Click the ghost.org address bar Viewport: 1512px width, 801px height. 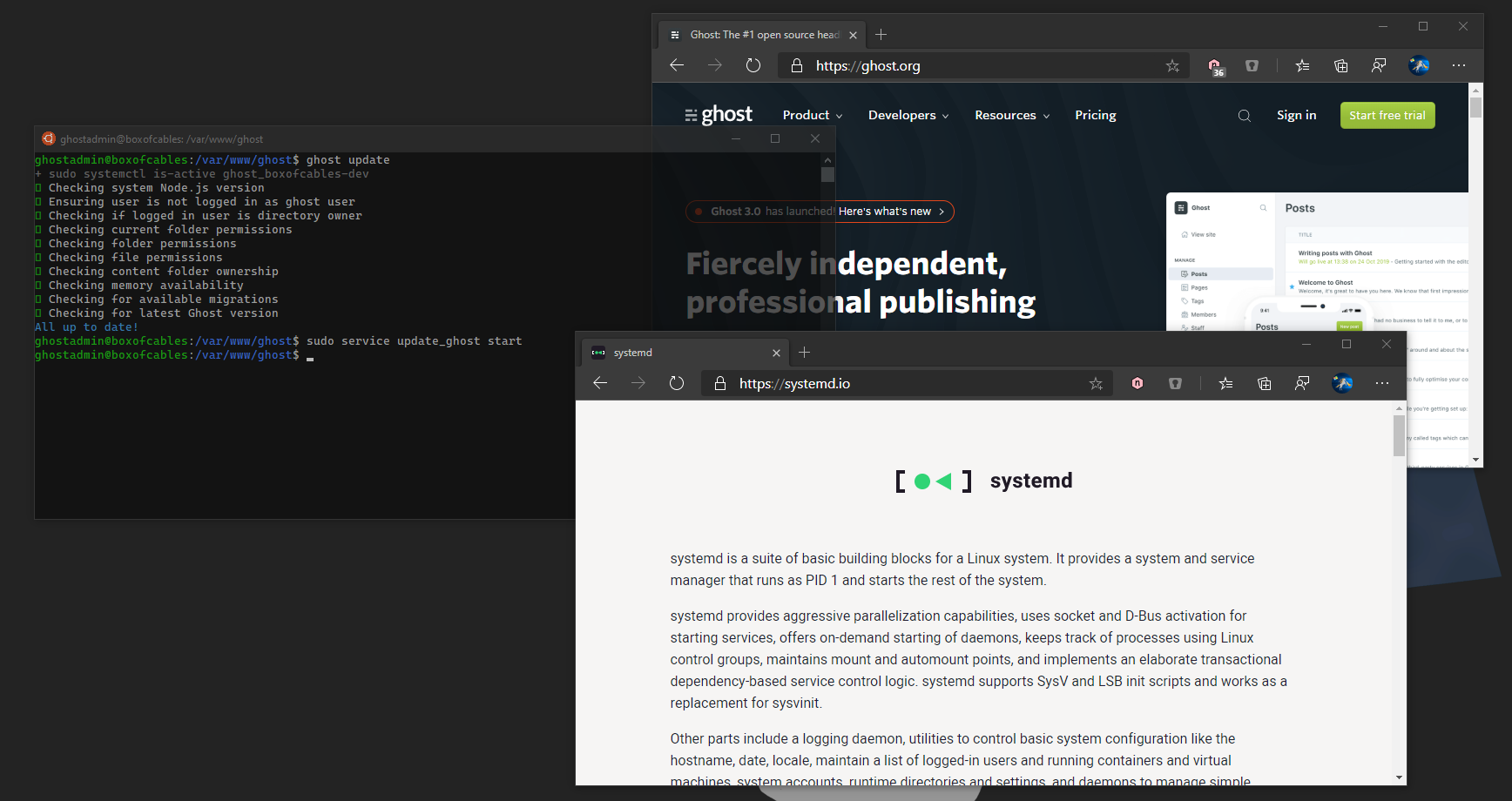point(984,65)
